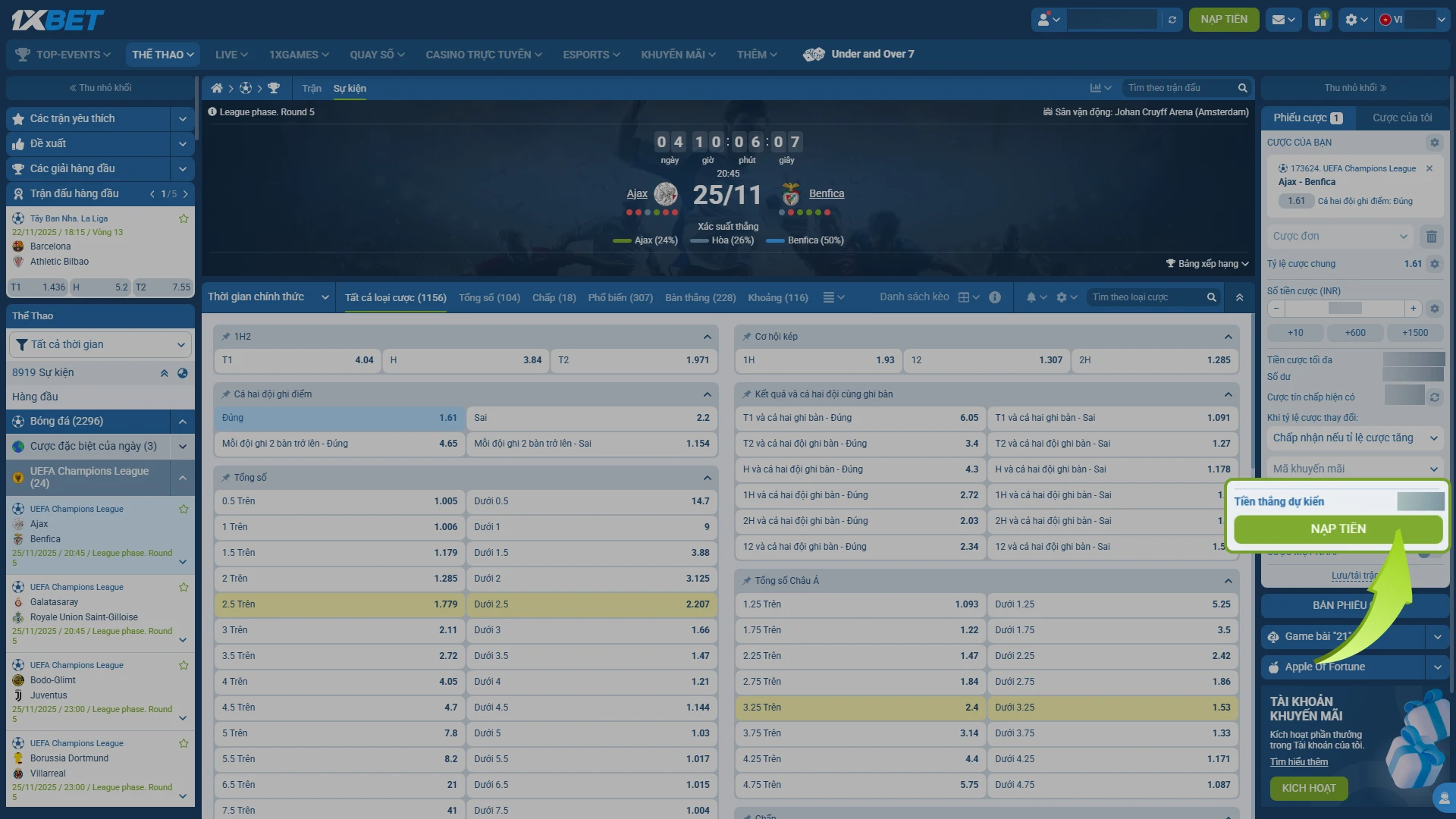Open the user account icon menu
This screenshot has height=819, width=1456.
click(x=1049, y=20)
